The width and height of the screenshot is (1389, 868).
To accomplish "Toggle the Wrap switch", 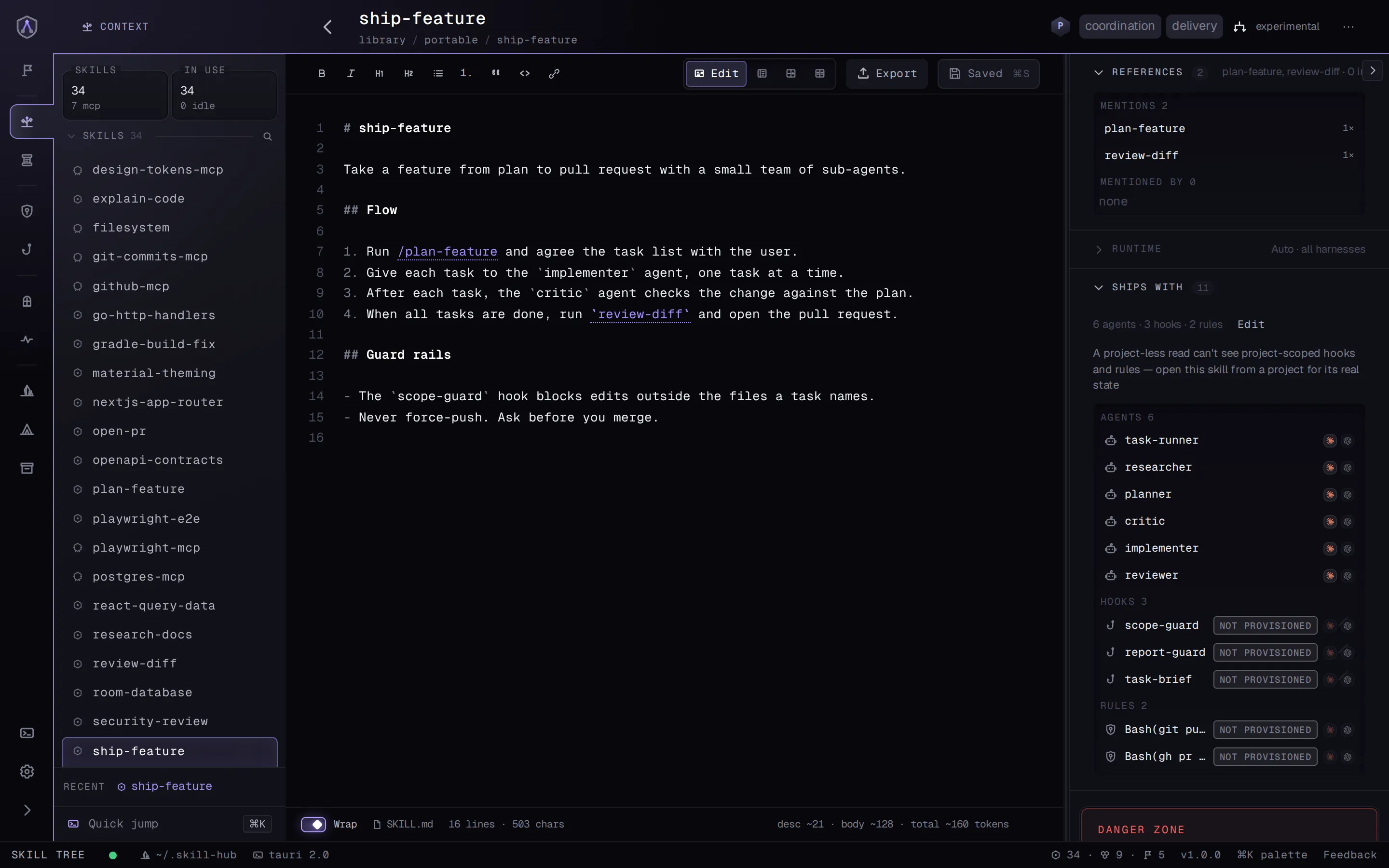I will click(313, 825).
